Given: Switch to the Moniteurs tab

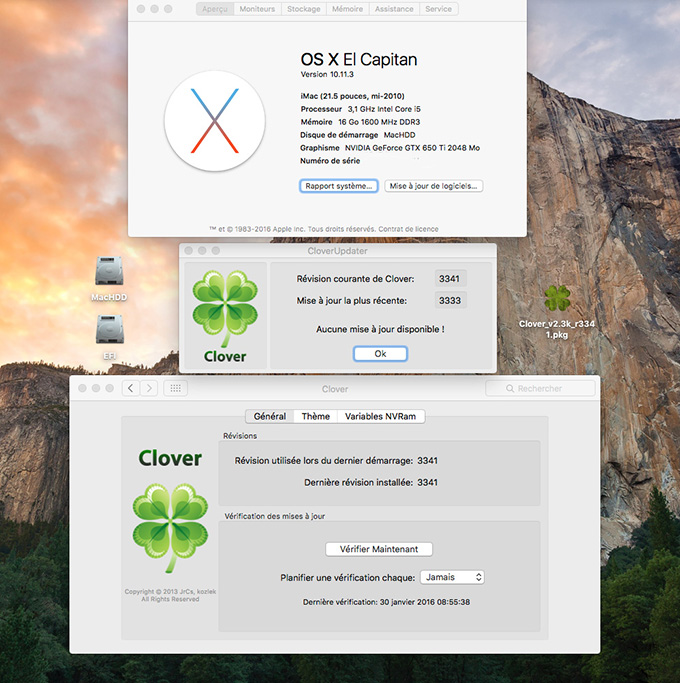Looking at the screenshot, I should pyautogui.click(x=257, y=9).
